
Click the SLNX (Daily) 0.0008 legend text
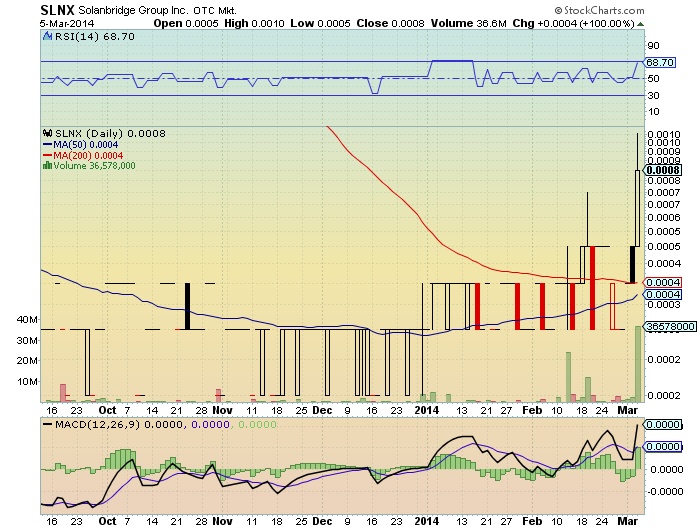pyautogui.click(x=110, y=134)
